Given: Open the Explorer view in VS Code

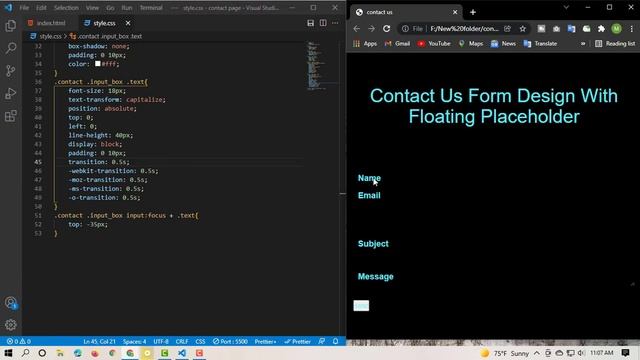Looking at the screenshot, I should [11, 26].
